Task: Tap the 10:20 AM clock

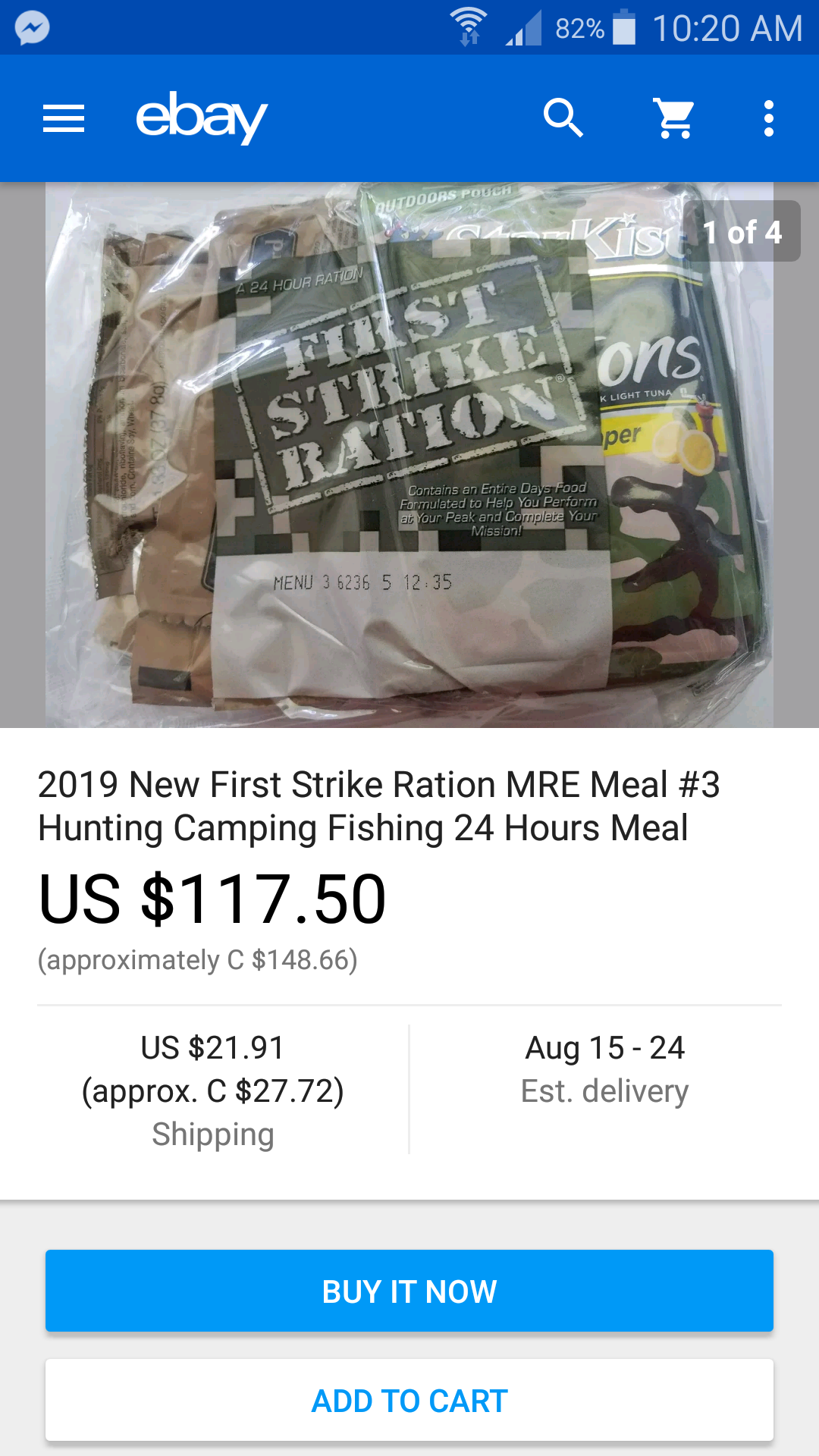Action: pos(726,29)
